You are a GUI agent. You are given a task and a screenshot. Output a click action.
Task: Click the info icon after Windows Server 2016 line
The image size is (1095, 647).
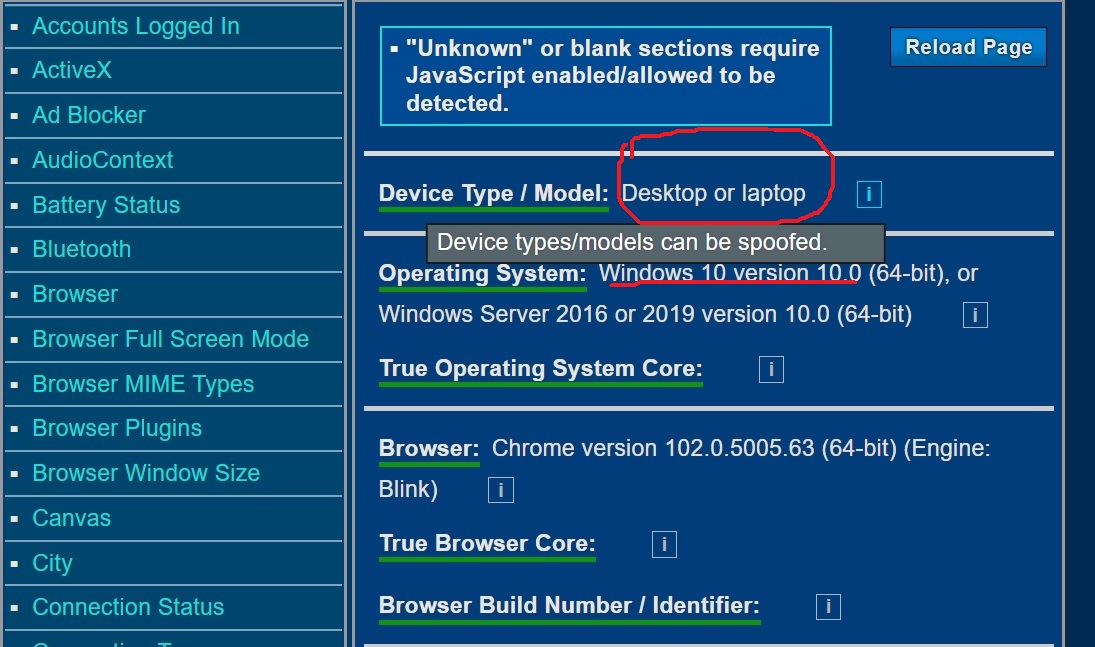pos(975,314)
